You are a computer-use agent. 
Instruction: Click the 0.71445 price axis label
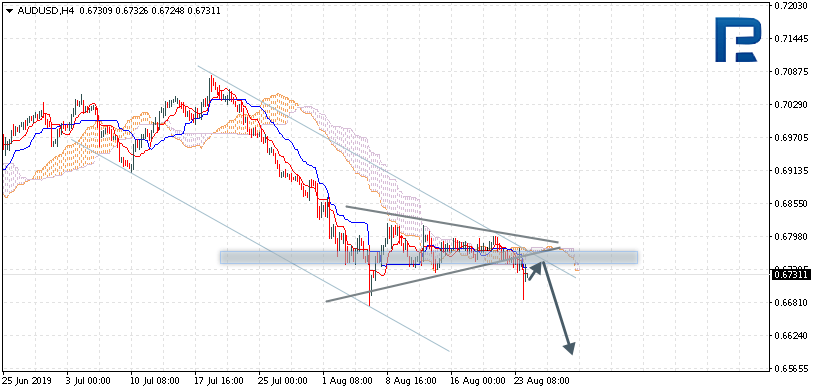tap(791, 39)
